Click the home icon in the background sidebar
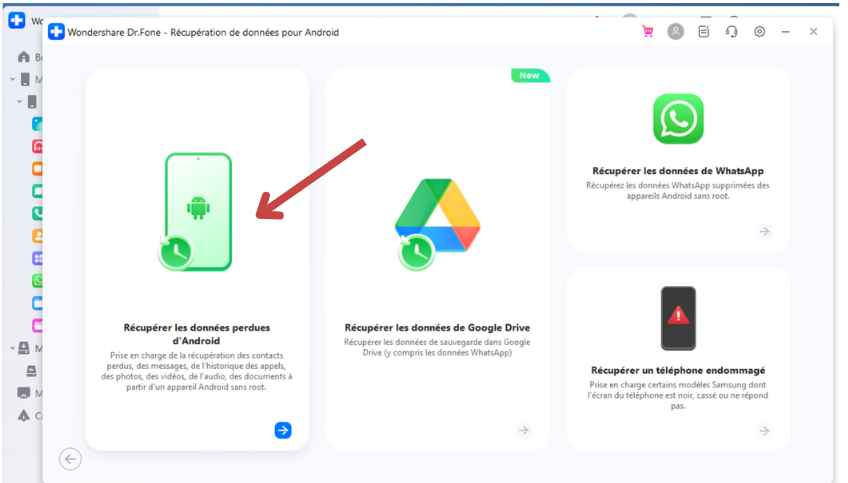Image resolution: width=848 pixels, height=483 pixels. point(24,57)
